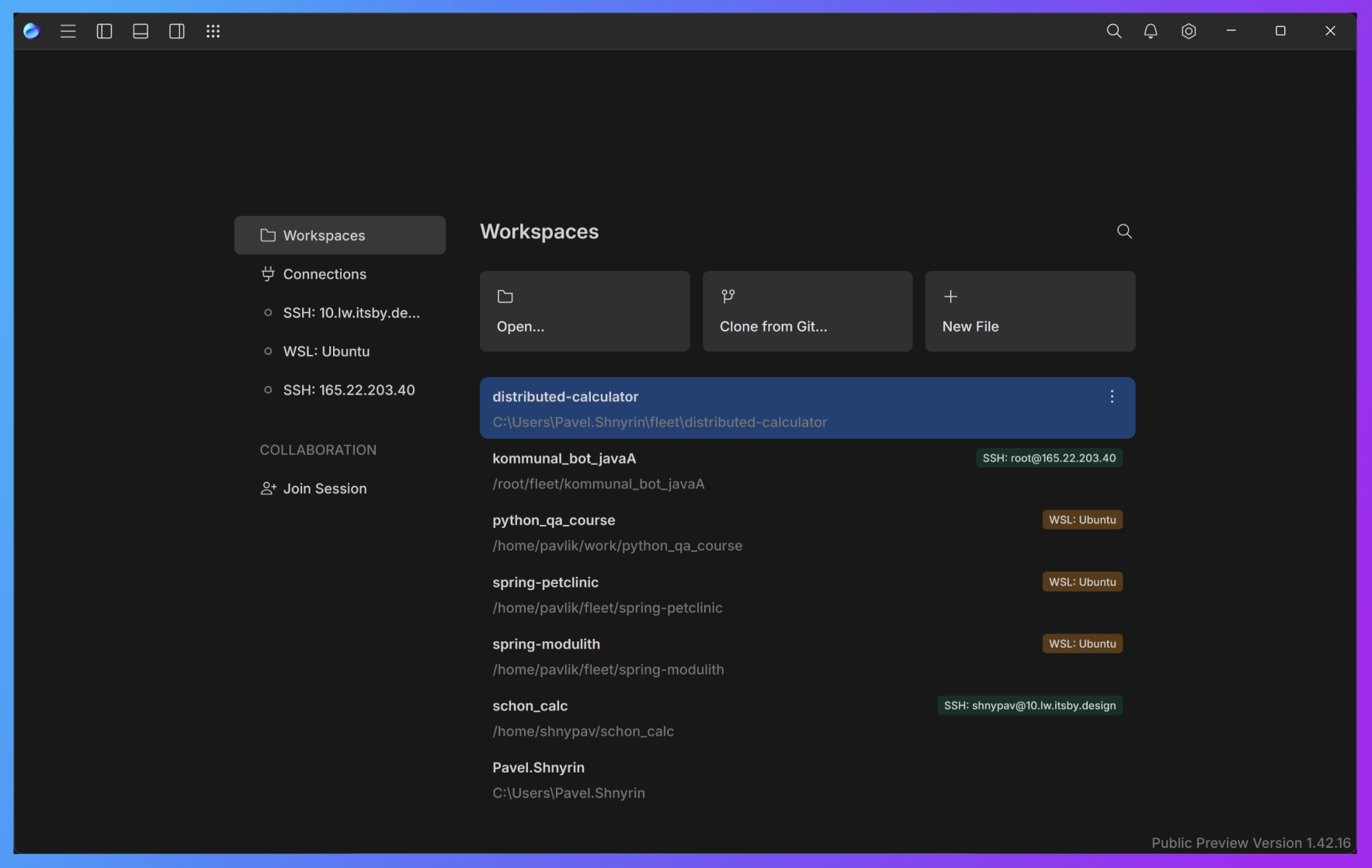Select the Workspaces tab
Viewport: 1372px width, 868px height.
click(x=340, y=235)
